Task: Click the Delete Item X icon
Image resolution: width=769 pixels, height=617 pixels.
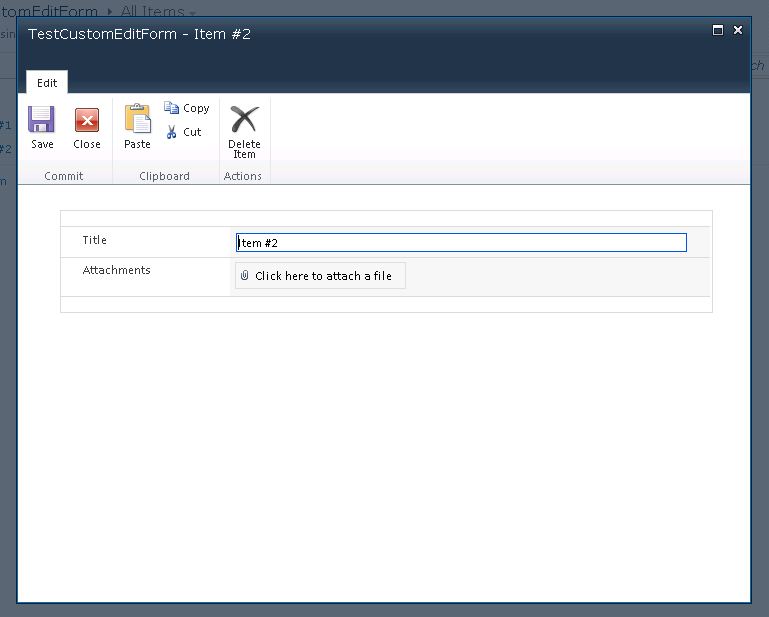Action: (244, 120)
